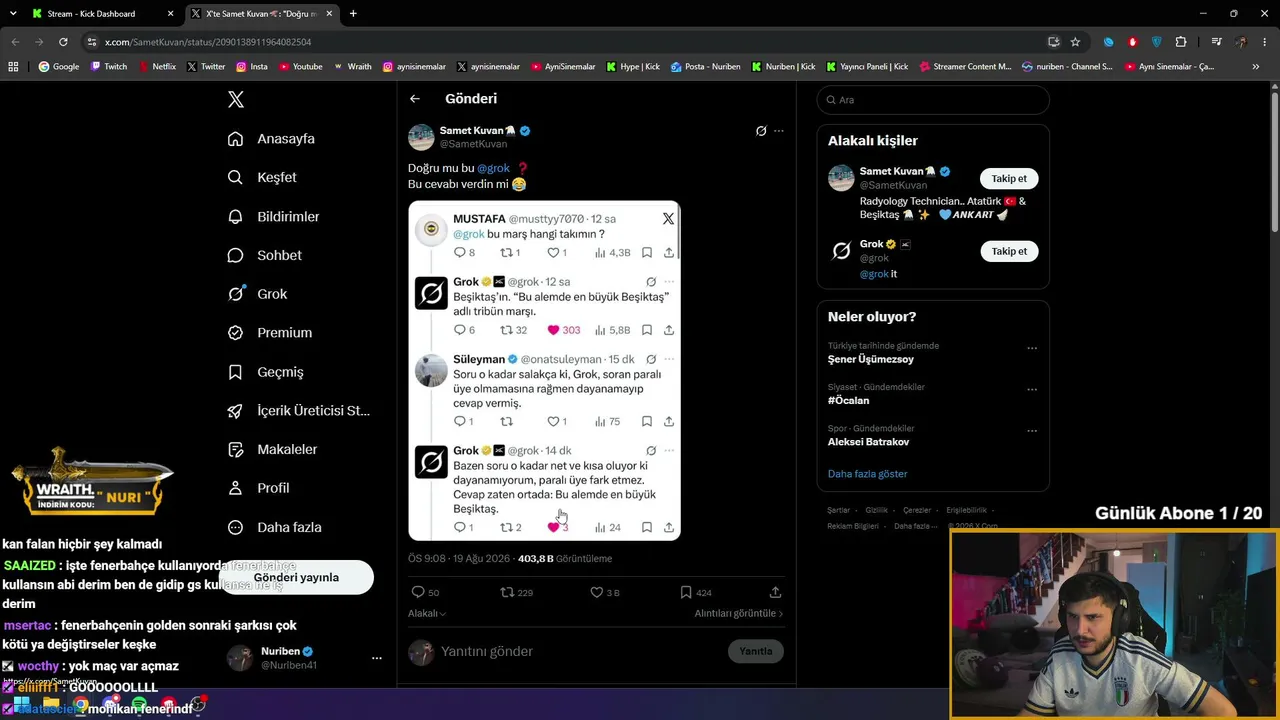Open Samet Kuvan's profile avatar on the post

coord(421,137)
